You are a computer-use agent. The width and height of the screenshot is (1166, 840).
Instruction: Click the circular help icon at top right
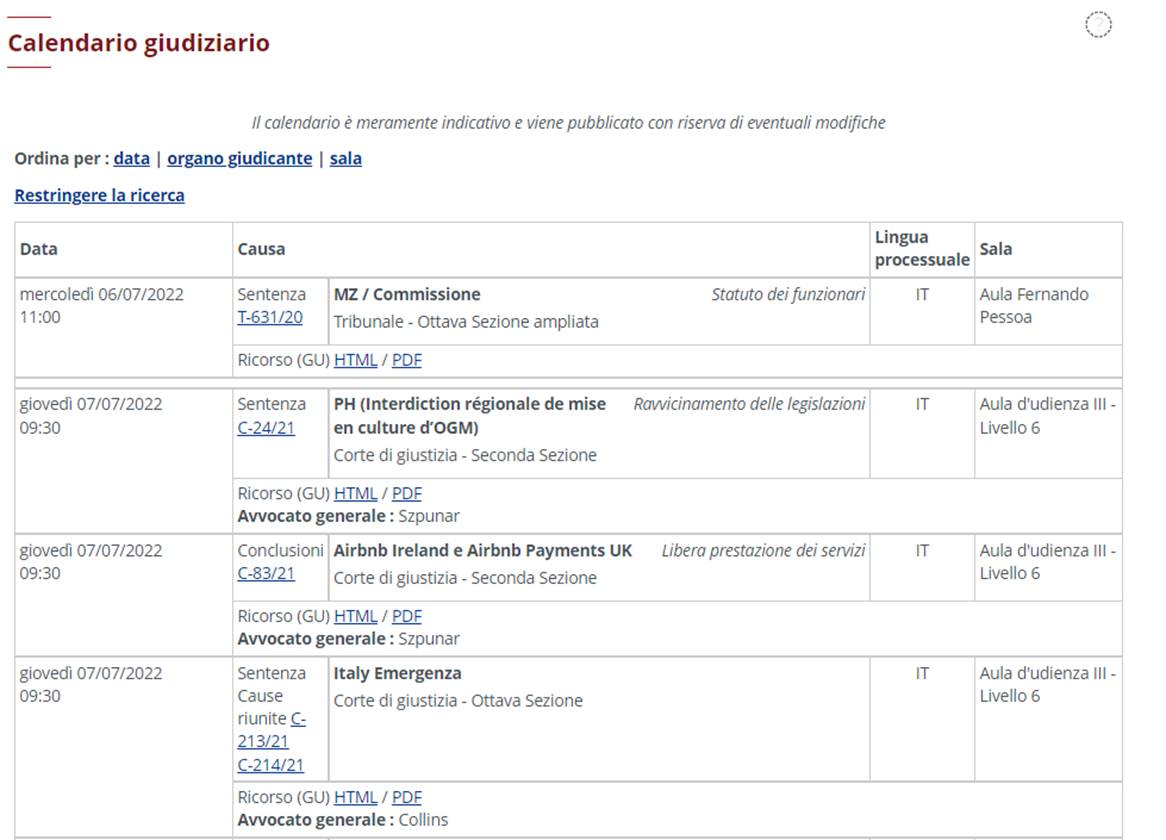pyautogui.click(x=1098, y=25)
